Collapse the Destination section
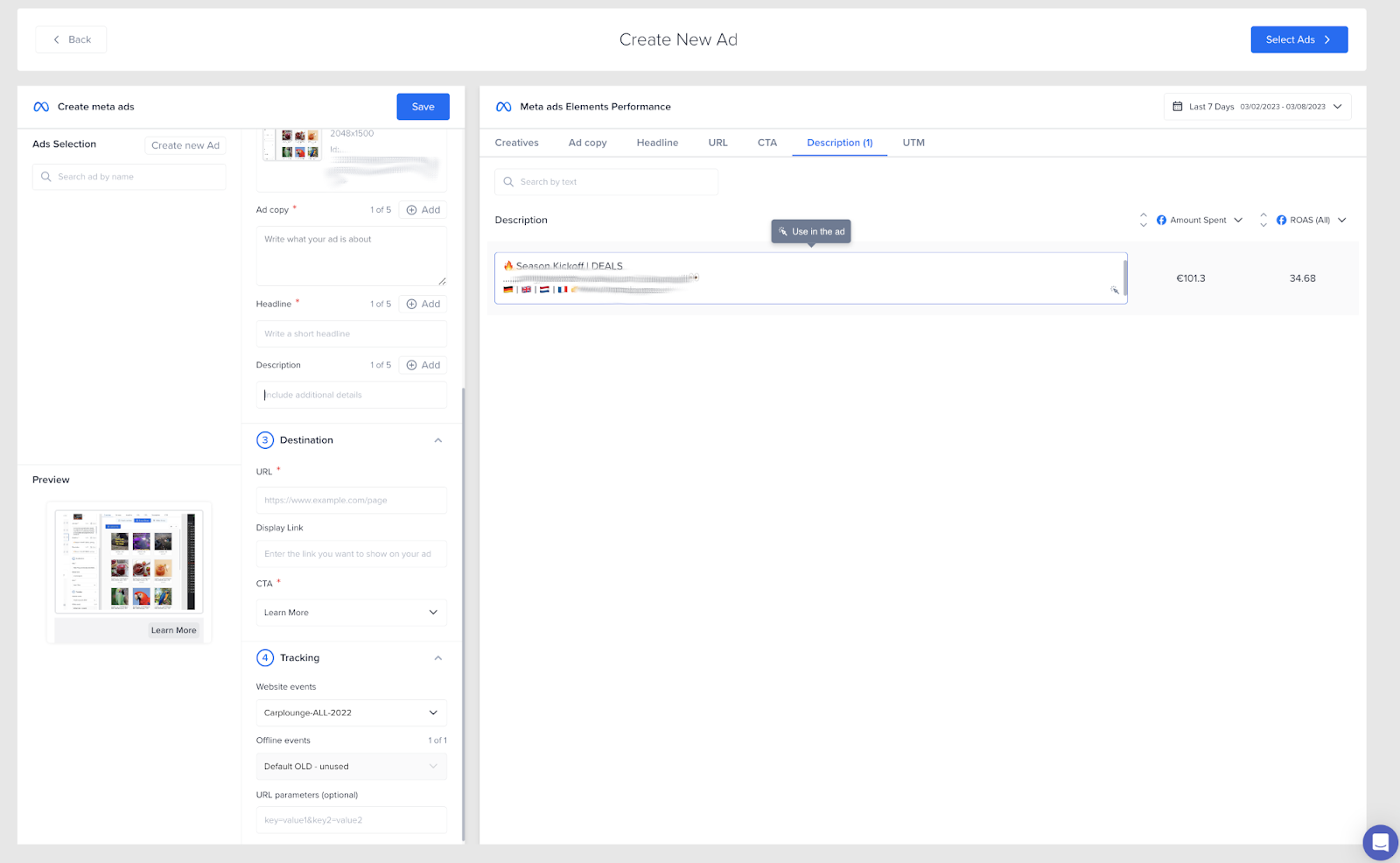1400x863 pixels. pos(437,440)
